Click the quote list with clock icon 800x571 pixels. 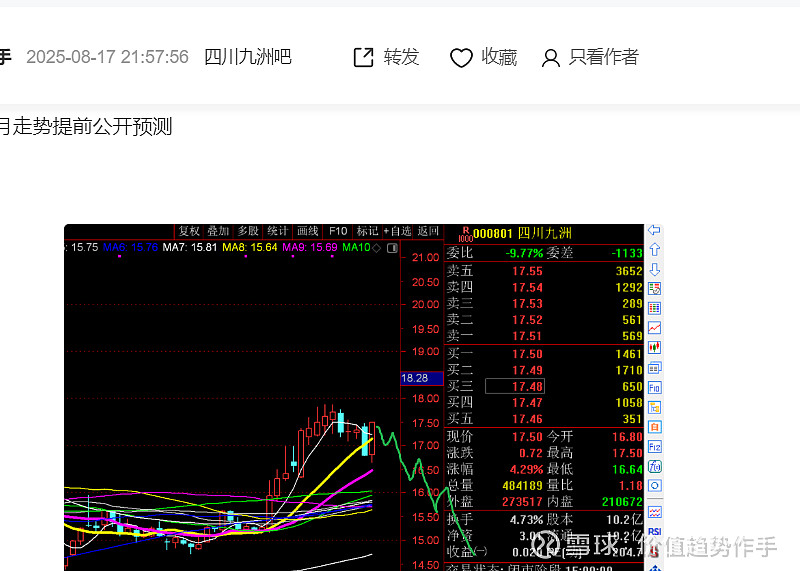(655, 289)
